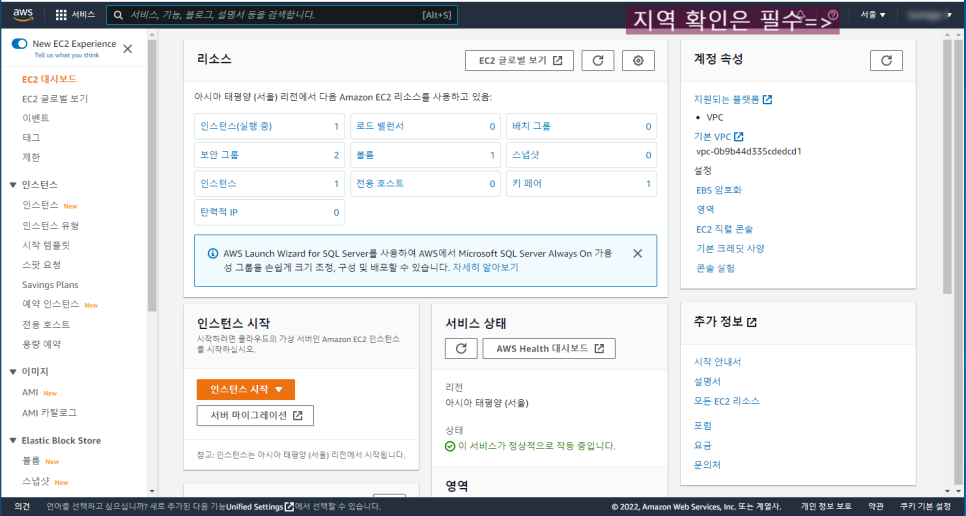Viewport: 966px width, 516px height.
Task: Toggle the New EC2 Experience switch
Action: [x=20, y=44]
